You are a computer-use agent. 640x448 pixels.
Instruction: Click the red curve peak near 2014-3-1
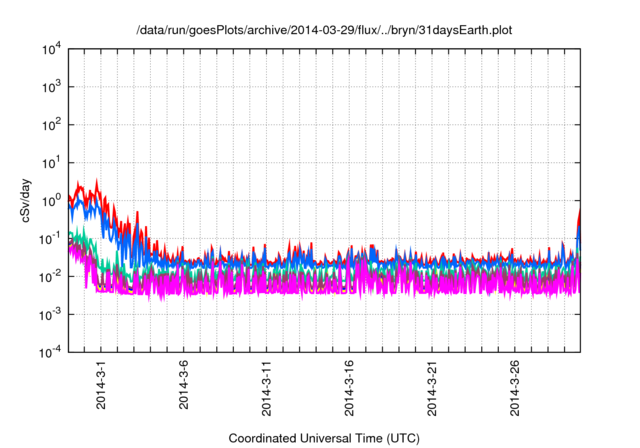click(97, 182)
